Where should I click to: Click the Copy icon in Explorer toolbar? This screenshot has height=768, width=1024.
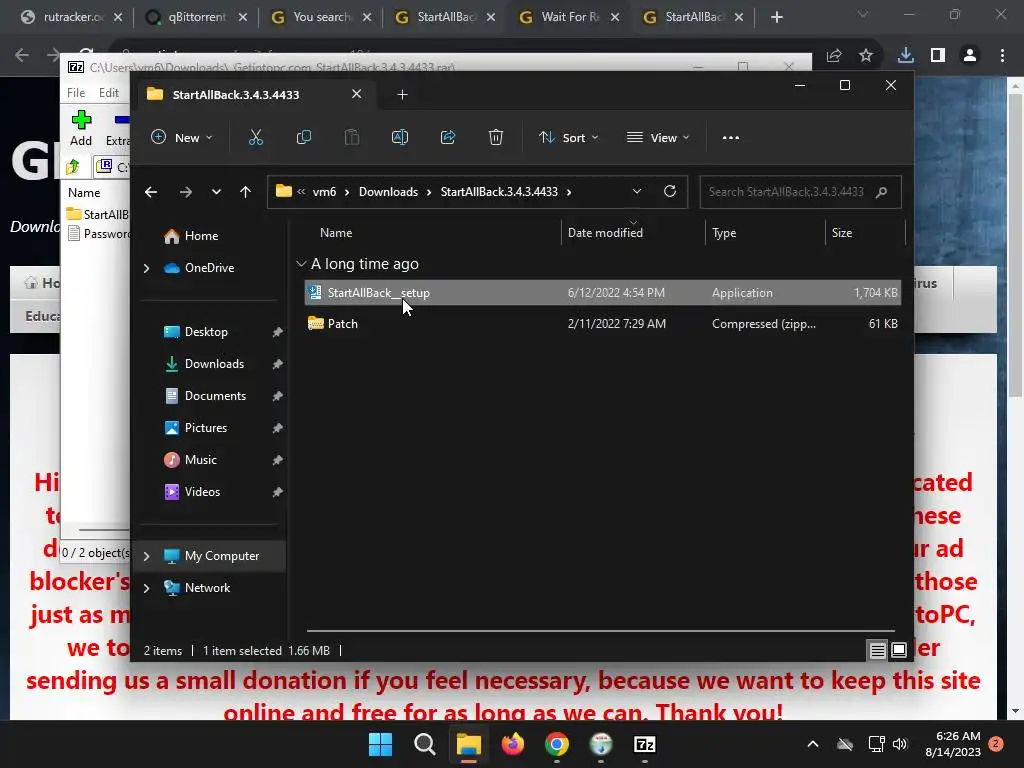[304, 137]
